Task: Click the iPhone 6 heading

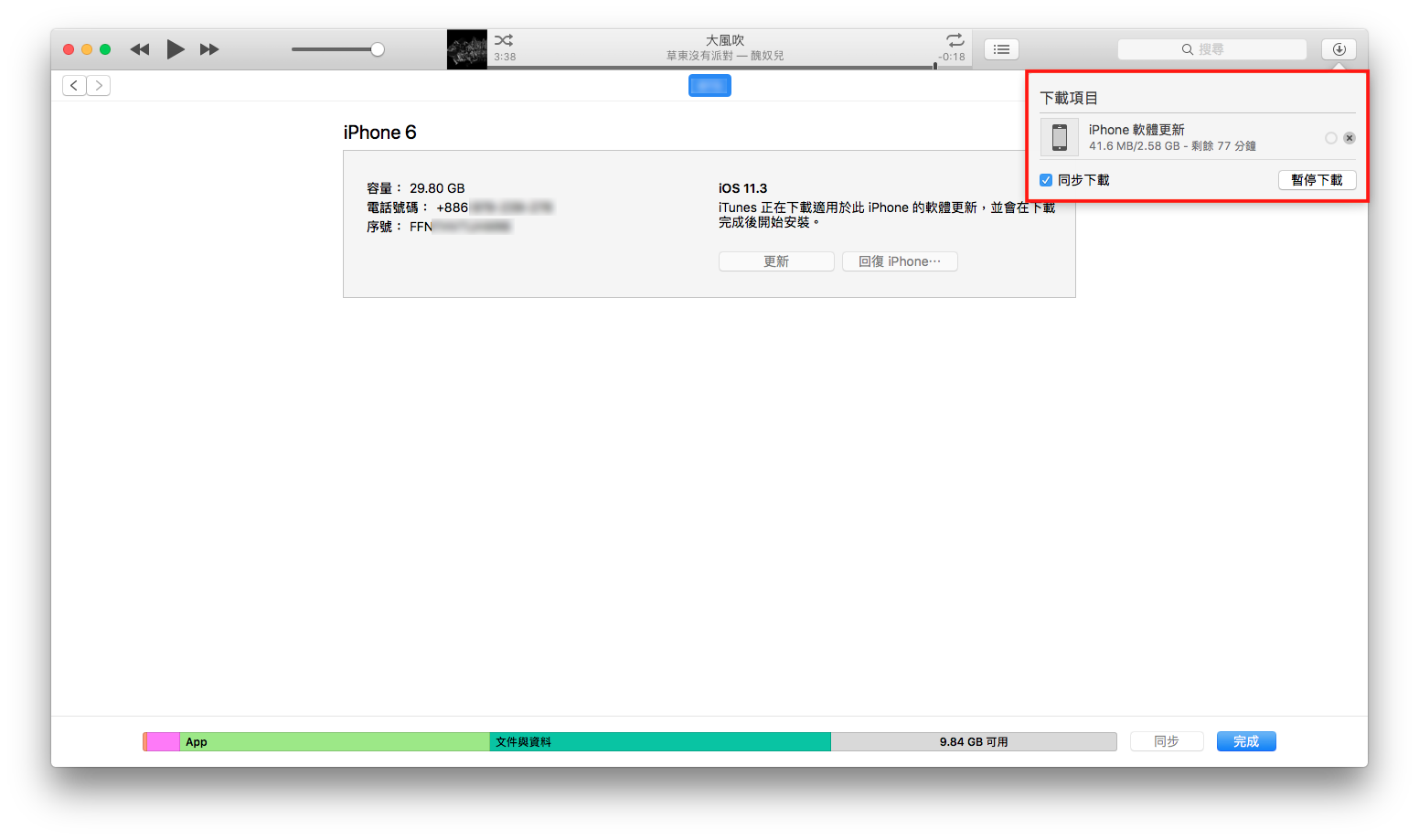Action: tap(379, 133)
